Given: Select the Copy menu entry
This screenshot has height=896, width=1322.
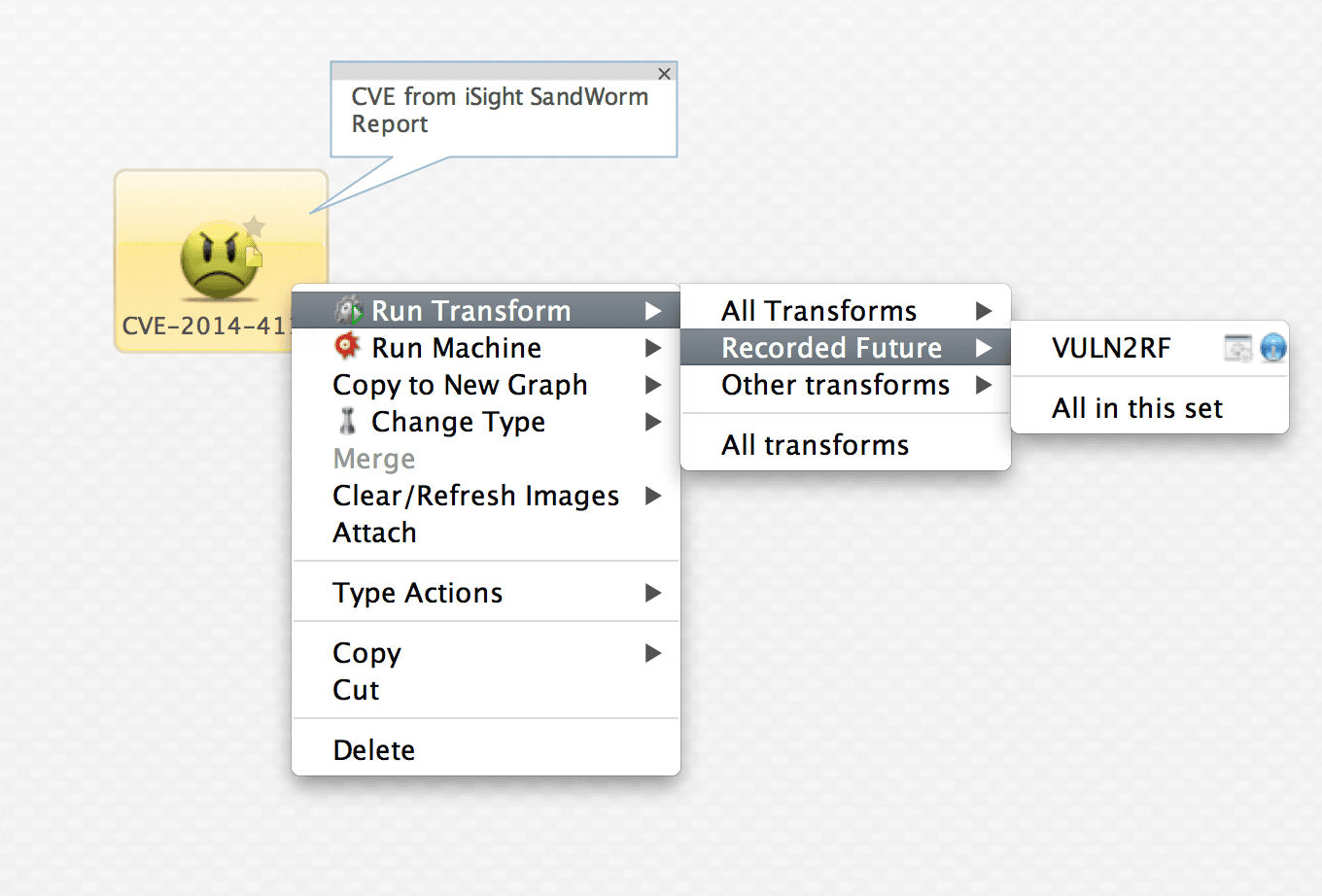Looking at the screenshot, I should pyautogui.click(x=486, y=652).
